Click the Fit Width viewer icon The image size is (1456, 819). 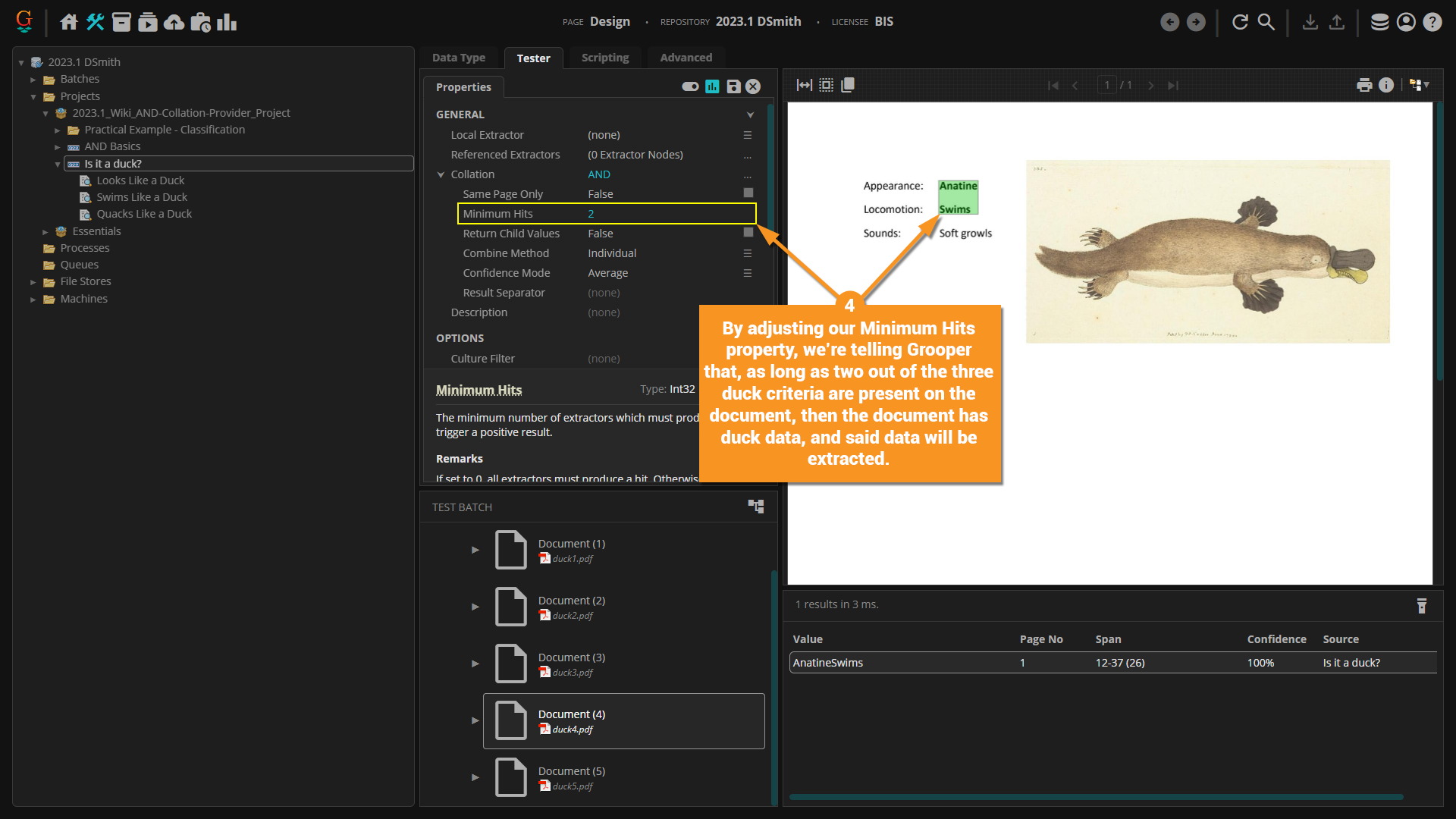pyautogui.click(x=805, y=85)
